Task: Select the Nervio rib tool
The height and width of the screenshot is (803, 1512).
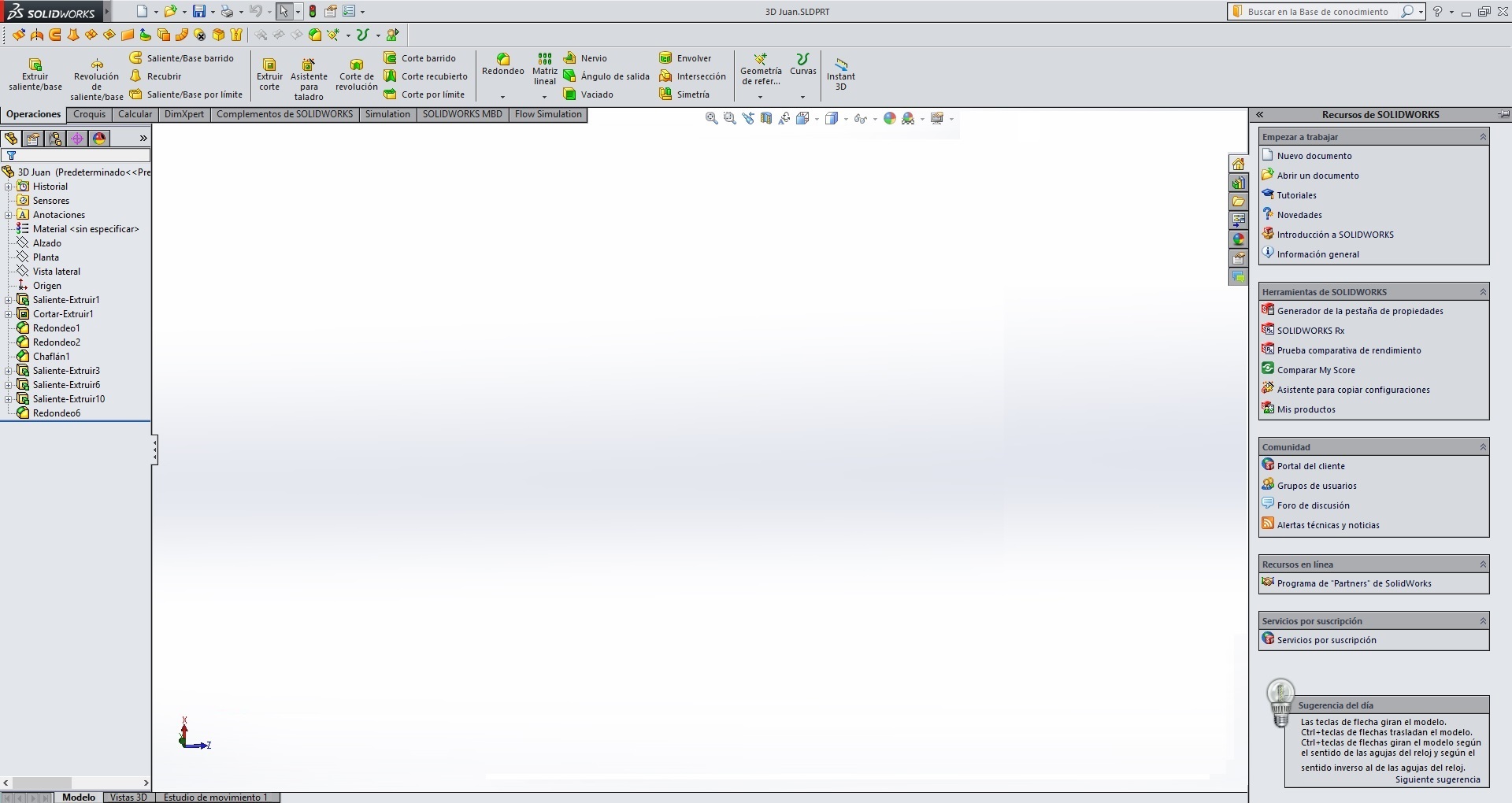Action: tap(585, 58)
